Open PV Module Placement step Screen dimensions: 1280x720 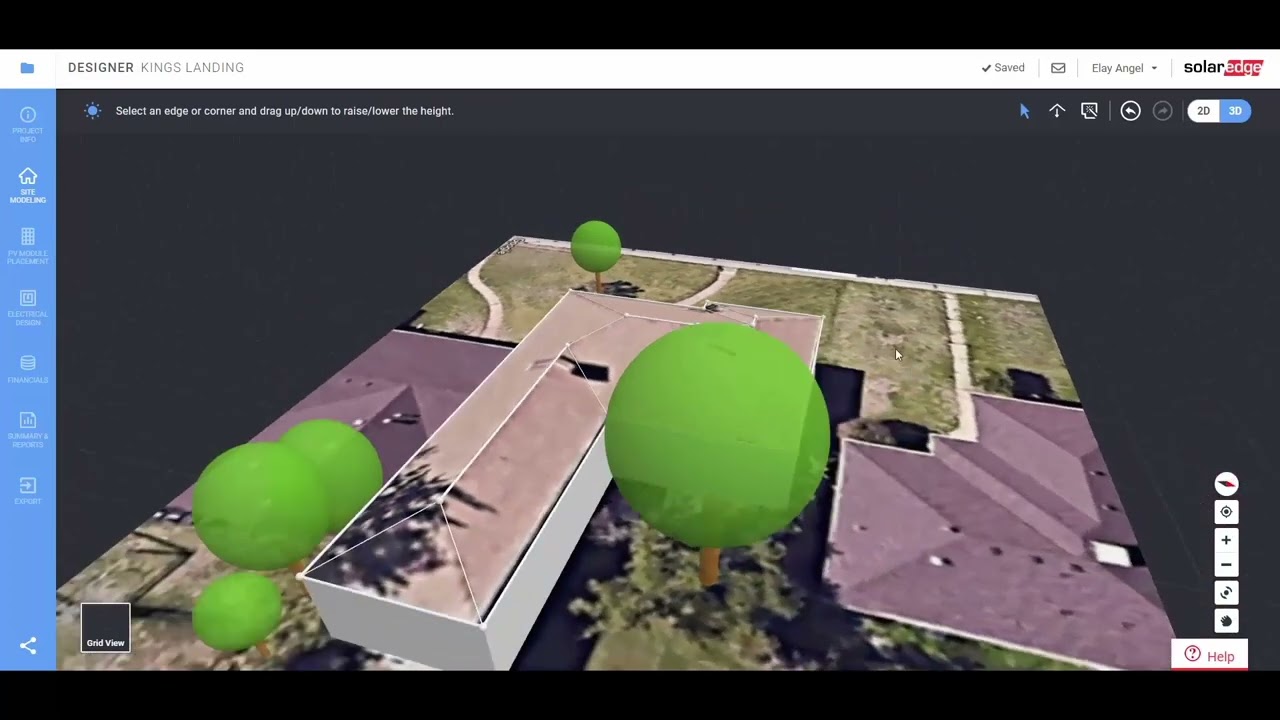(x=28, y=246)
